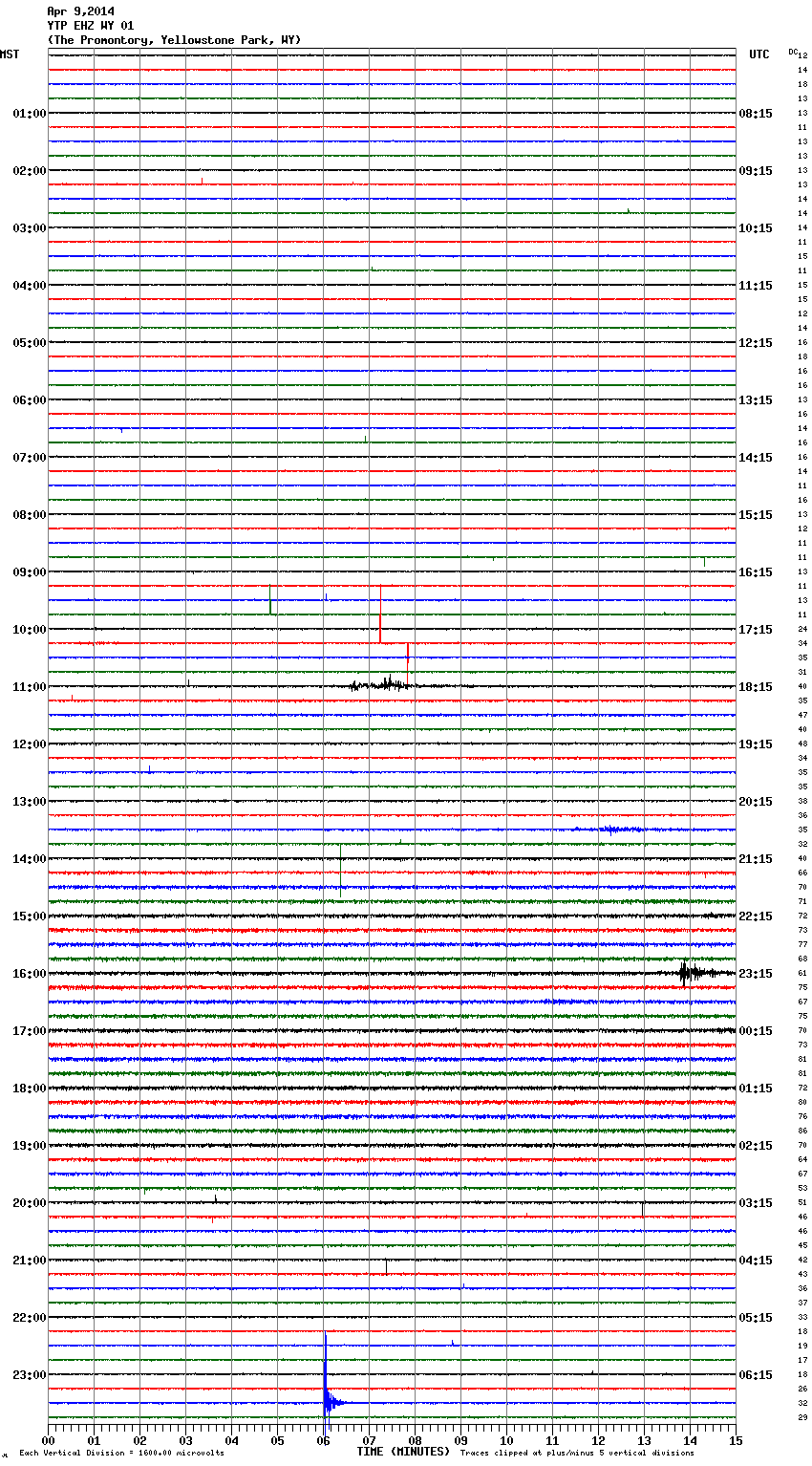812x1466 pixels.
Task: Click the 22:15 UTC time label
Action: pyautogui.click(x=756, y=916)
